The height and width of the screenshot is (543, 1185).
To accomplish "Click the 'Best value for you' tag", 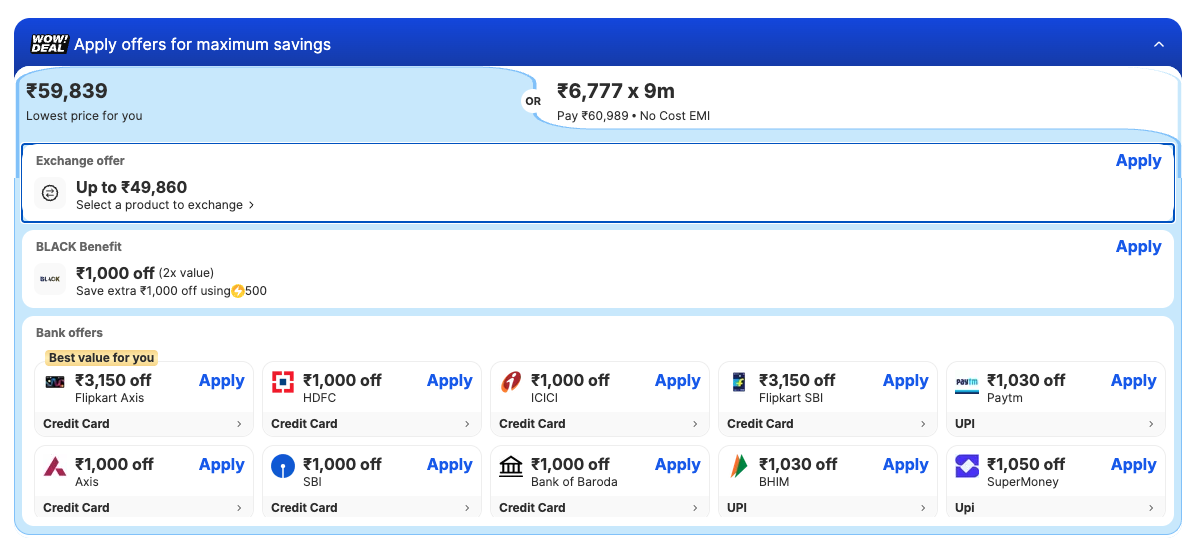I will (x=101, y=358).
